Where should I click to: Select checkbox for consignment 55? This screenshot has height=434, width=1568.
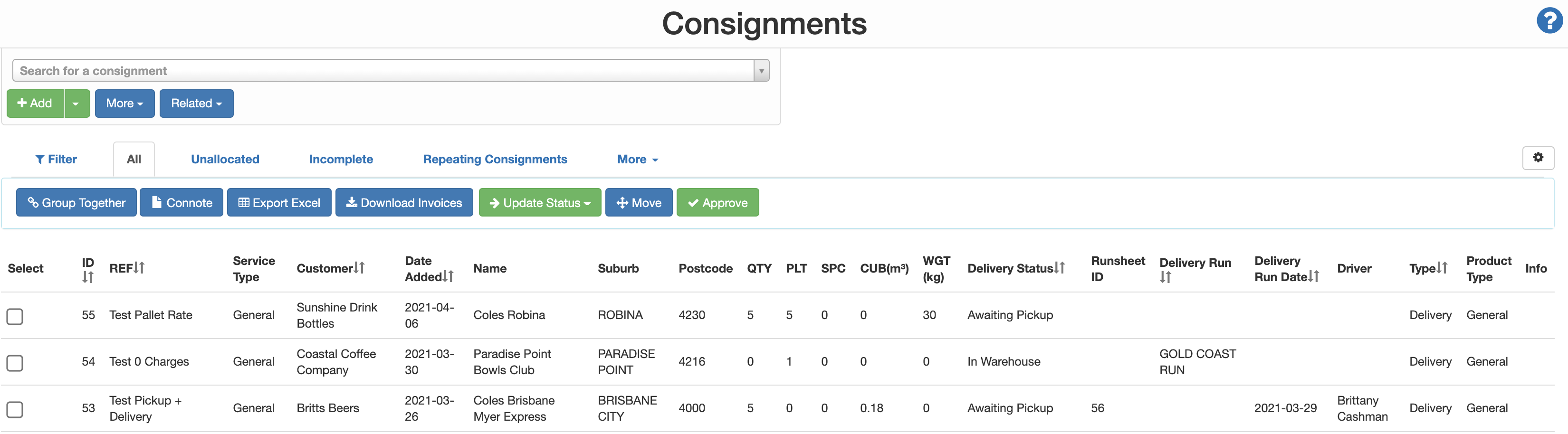(15, 317)
